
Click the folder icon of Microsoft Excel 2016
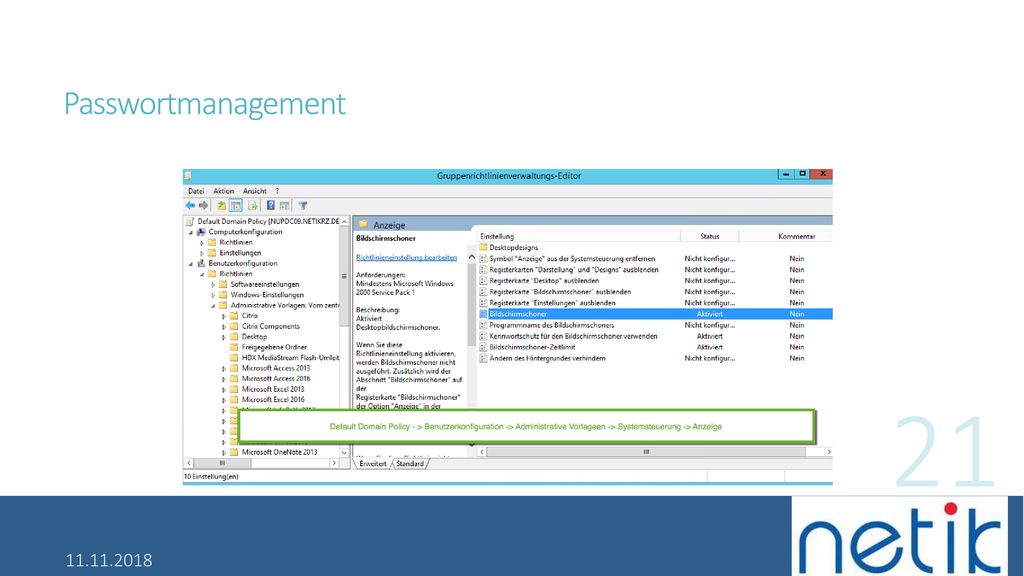tap(234, 400)
